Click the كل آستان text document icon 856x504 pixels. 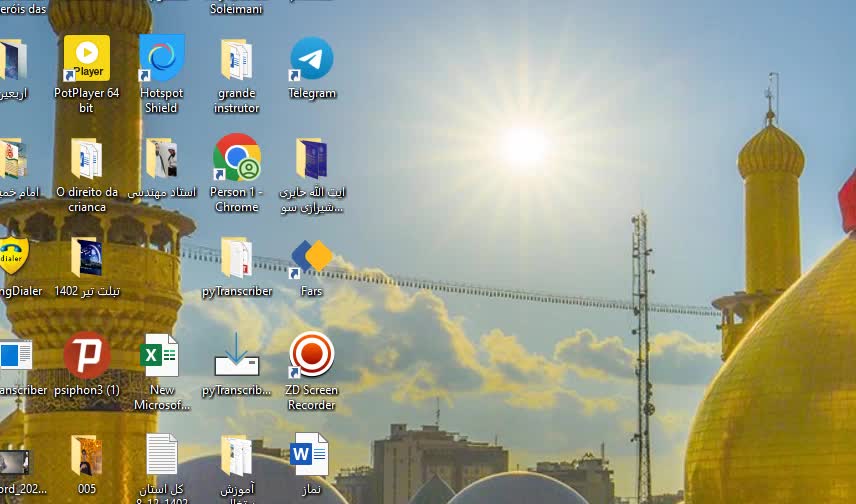pyautogui.click(x=161, y=455)
